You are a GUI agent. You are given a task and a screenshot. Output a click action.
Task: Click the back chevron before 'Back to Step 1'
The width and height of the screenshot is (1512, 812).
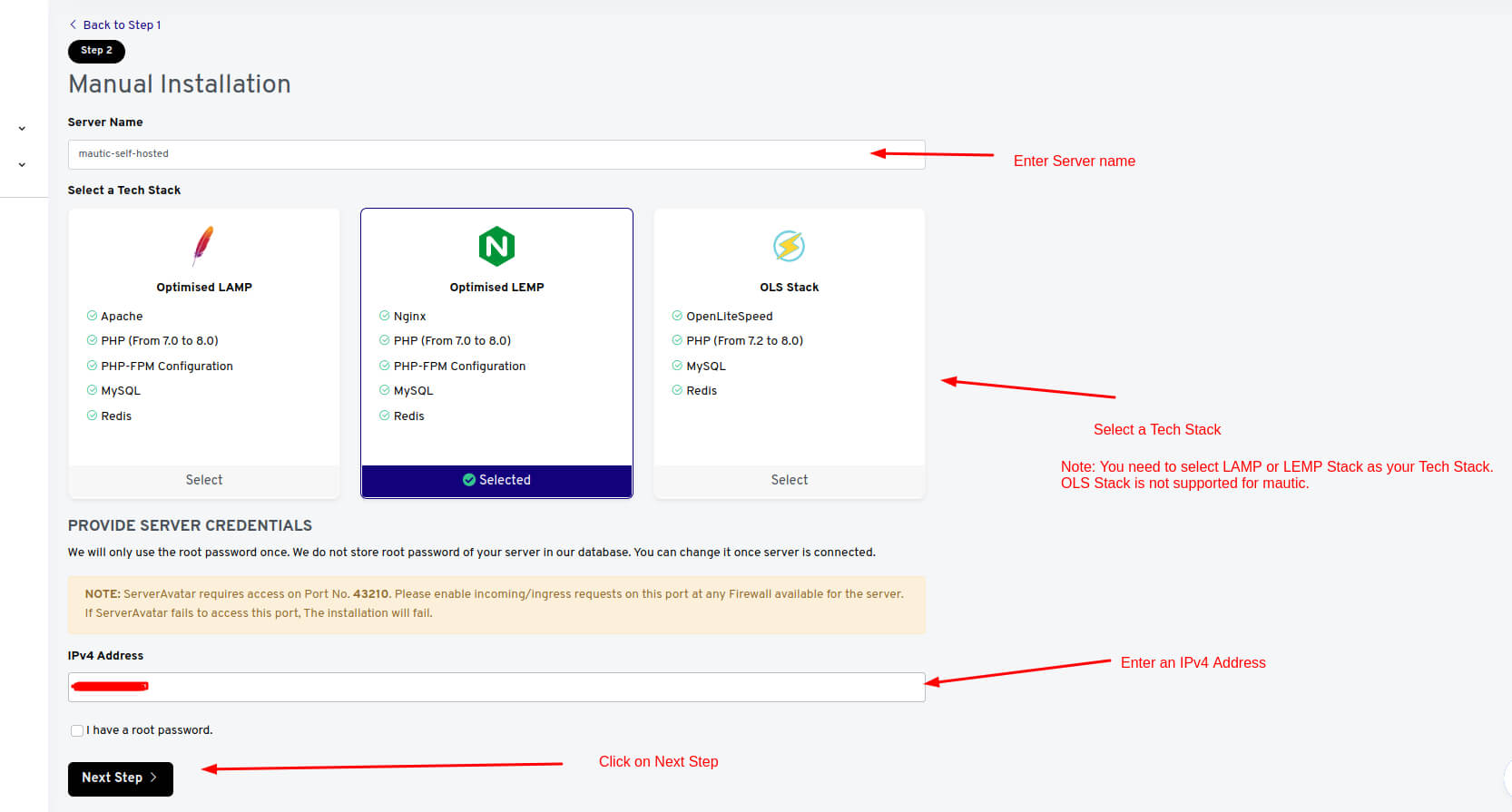(74, 25)
